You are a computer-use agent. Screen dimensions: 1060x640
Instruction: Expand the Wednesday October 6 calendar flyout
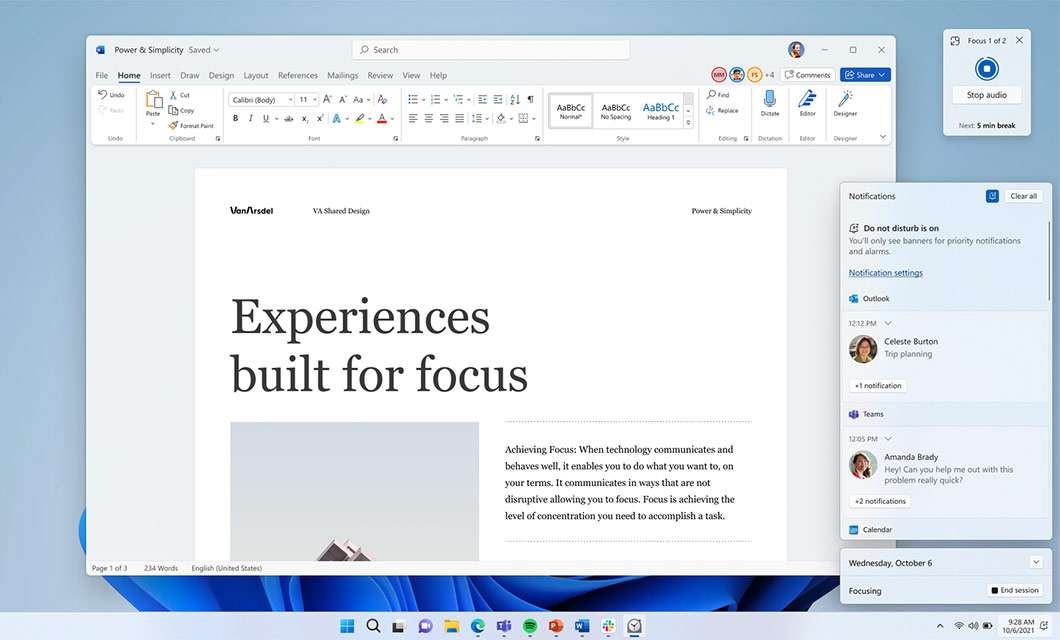1038,562
